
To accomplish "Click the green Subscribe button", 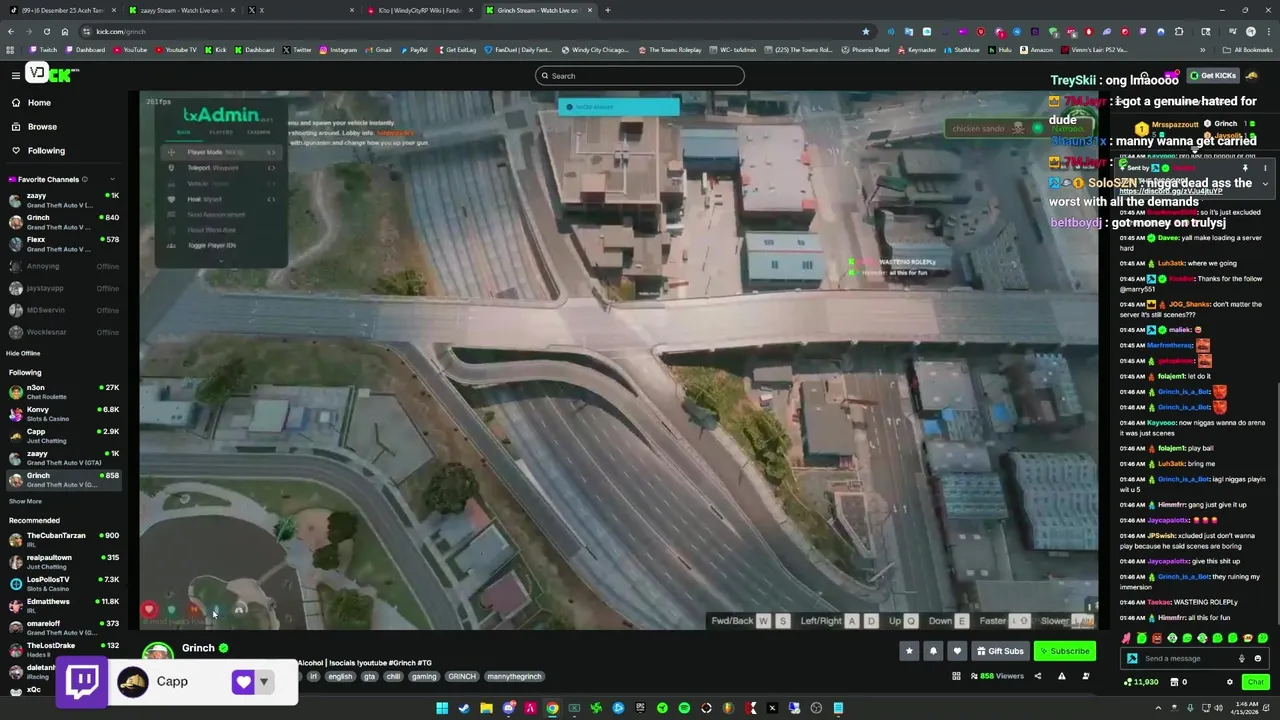I will coord(1064,651).
